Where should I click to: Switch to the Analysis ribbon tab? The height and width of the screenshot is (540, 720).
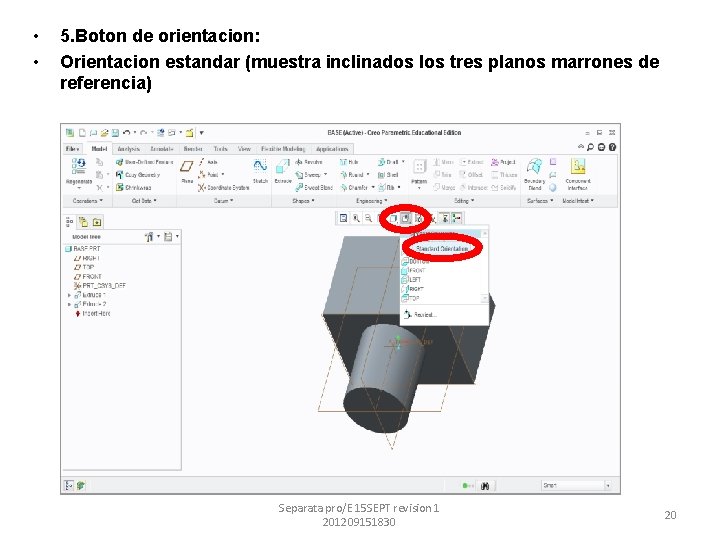(129, 149)
